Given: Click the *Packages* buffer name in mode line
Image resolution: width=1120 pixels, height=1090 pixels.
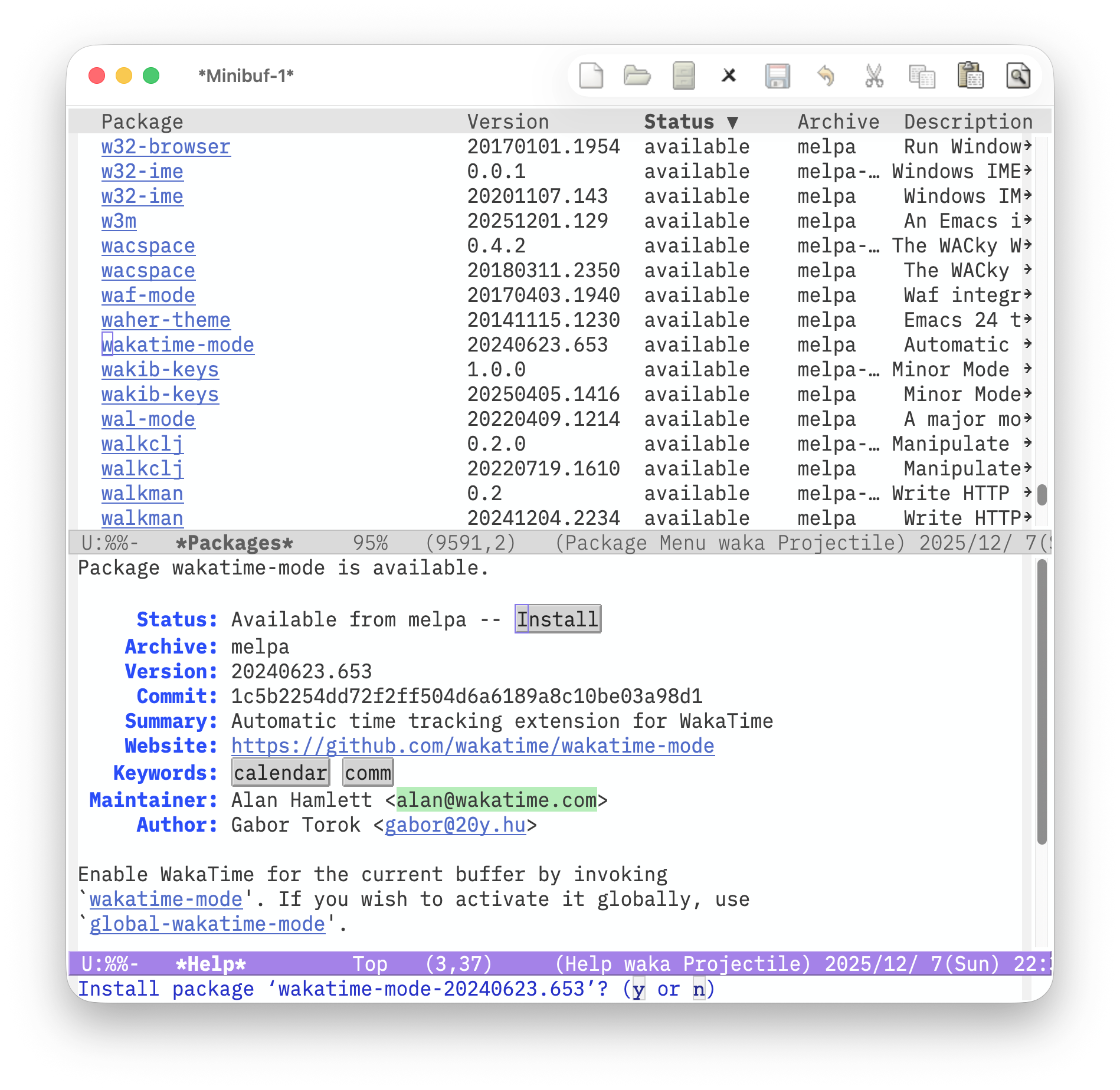Looking at the screenshot, I should click(x=234, y=543).
